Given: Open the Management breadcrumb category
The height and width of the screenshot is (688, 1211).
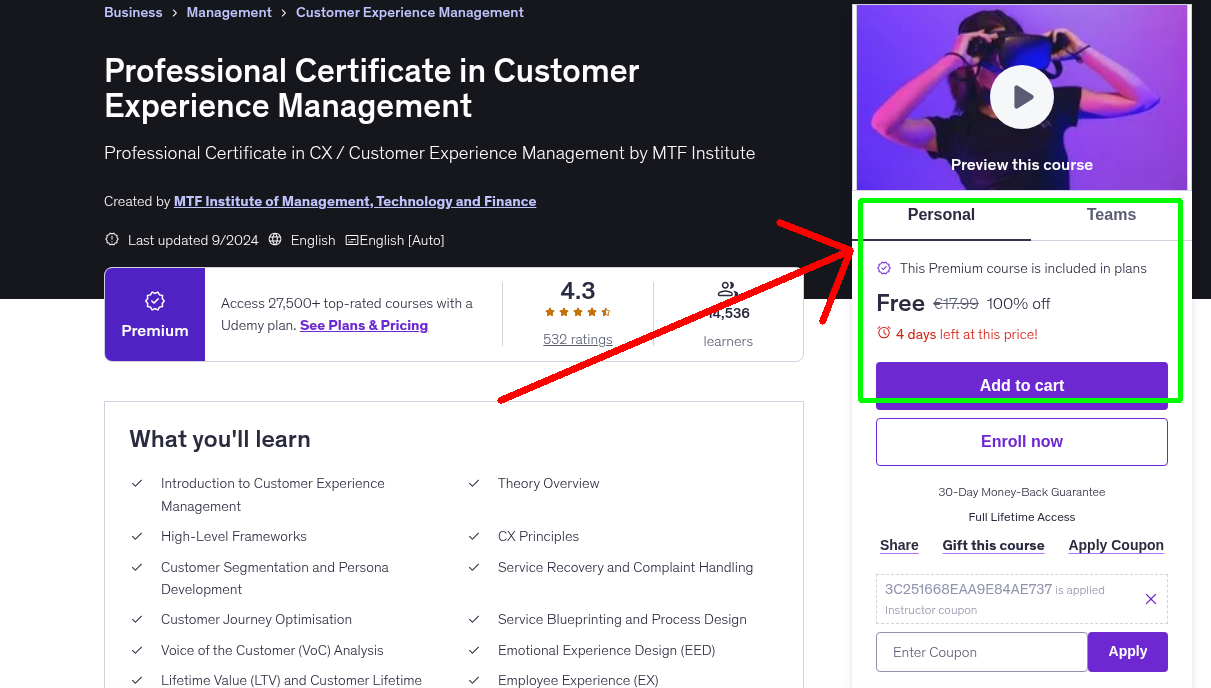Looking at the screenshot, I should coord(229,12).
